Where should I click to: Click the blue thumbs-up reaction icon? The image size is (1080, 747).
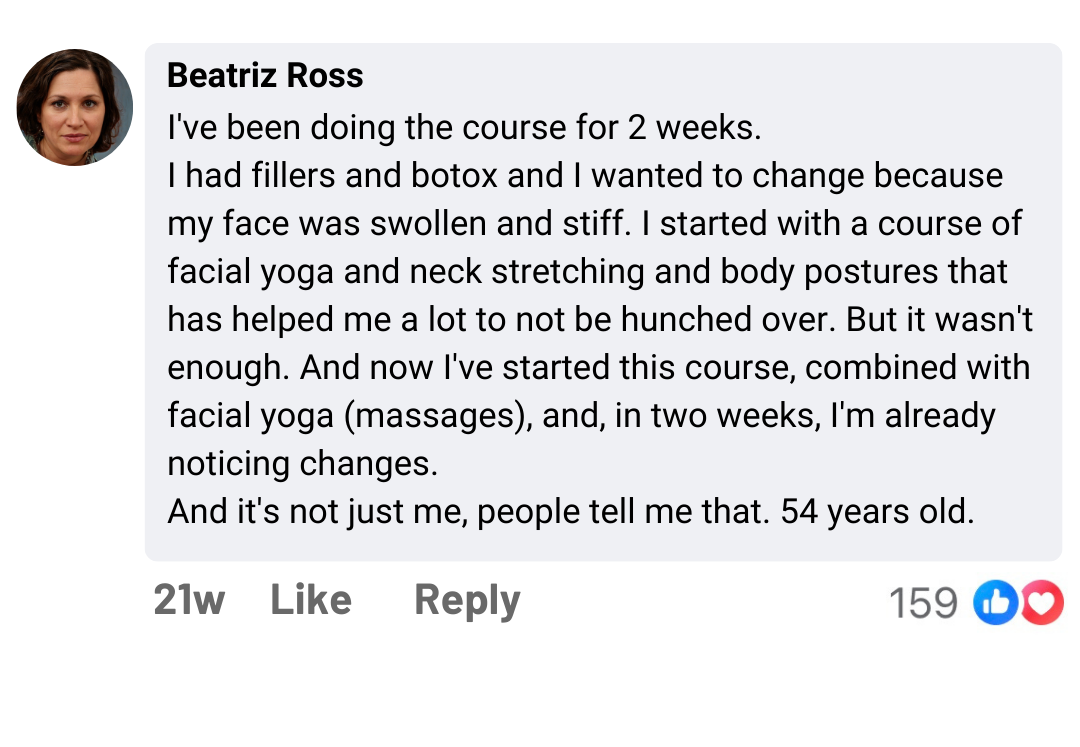tap(995, 603)
